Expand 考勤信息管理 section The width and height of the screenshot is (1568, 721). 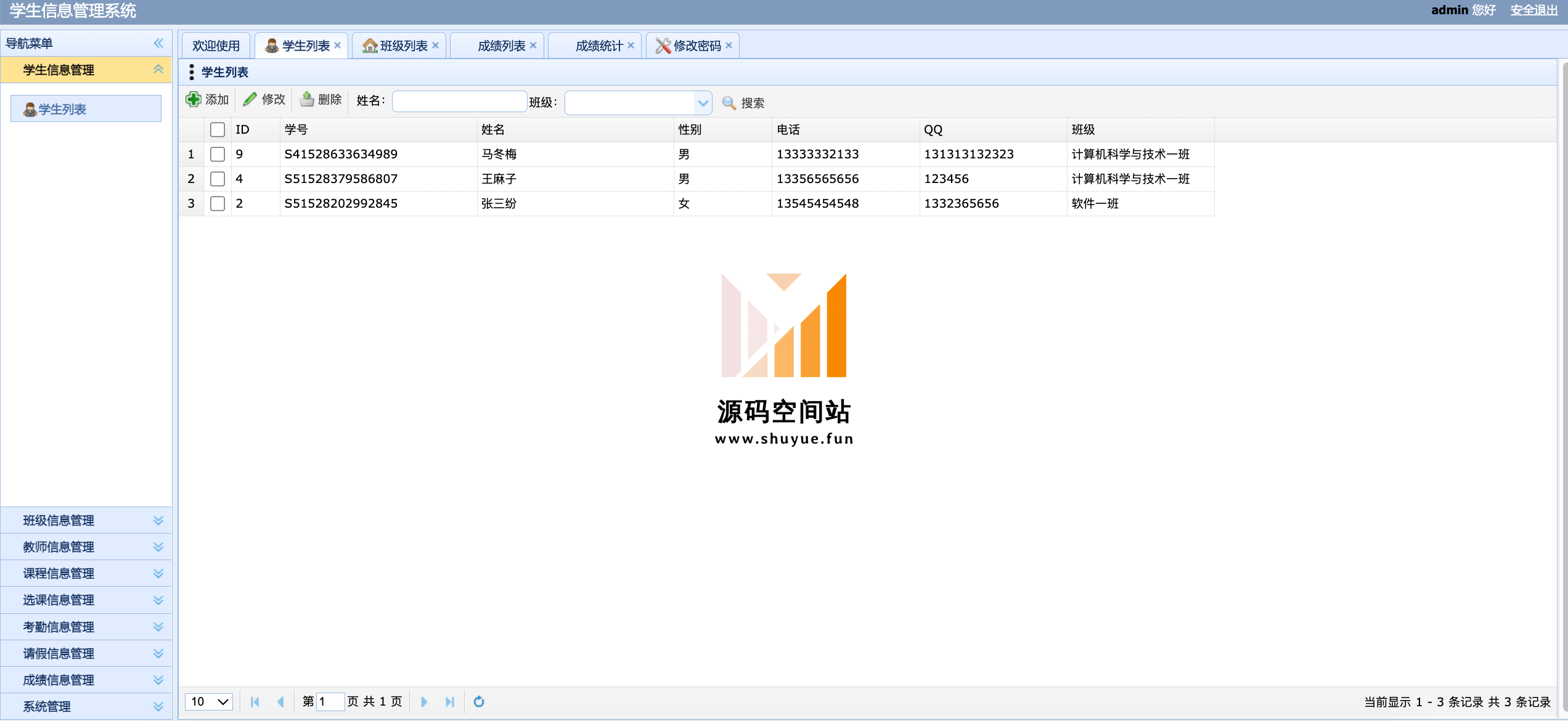click(158, 627)
